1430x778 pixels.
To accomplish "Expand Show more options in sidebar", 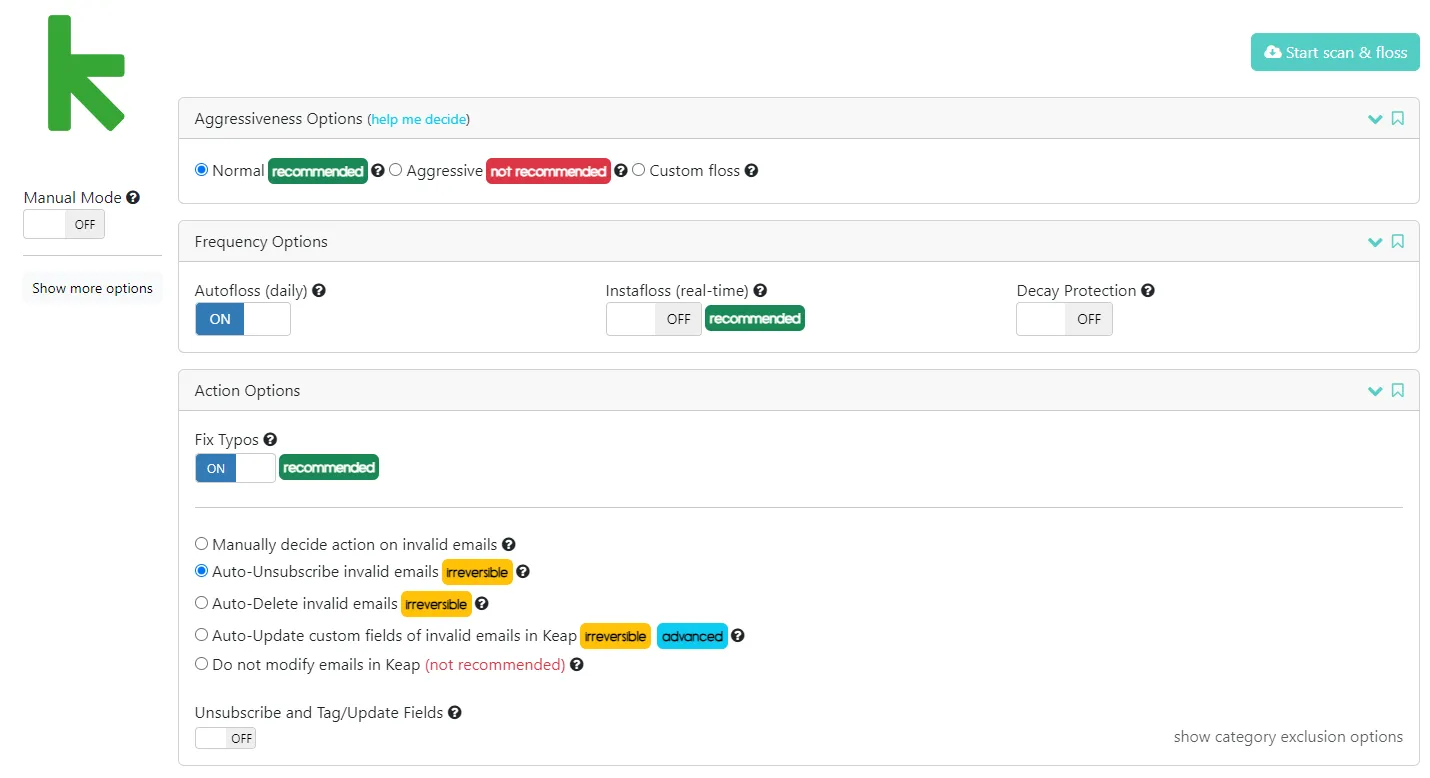I will [x=92, y=288].
